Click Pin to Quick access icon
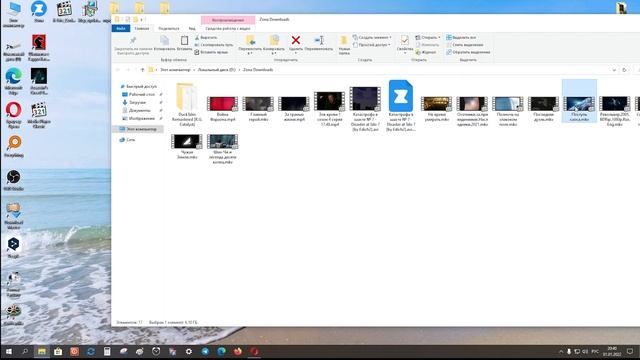The height and width of the screenshot is (360, 640). pos(133,40)
